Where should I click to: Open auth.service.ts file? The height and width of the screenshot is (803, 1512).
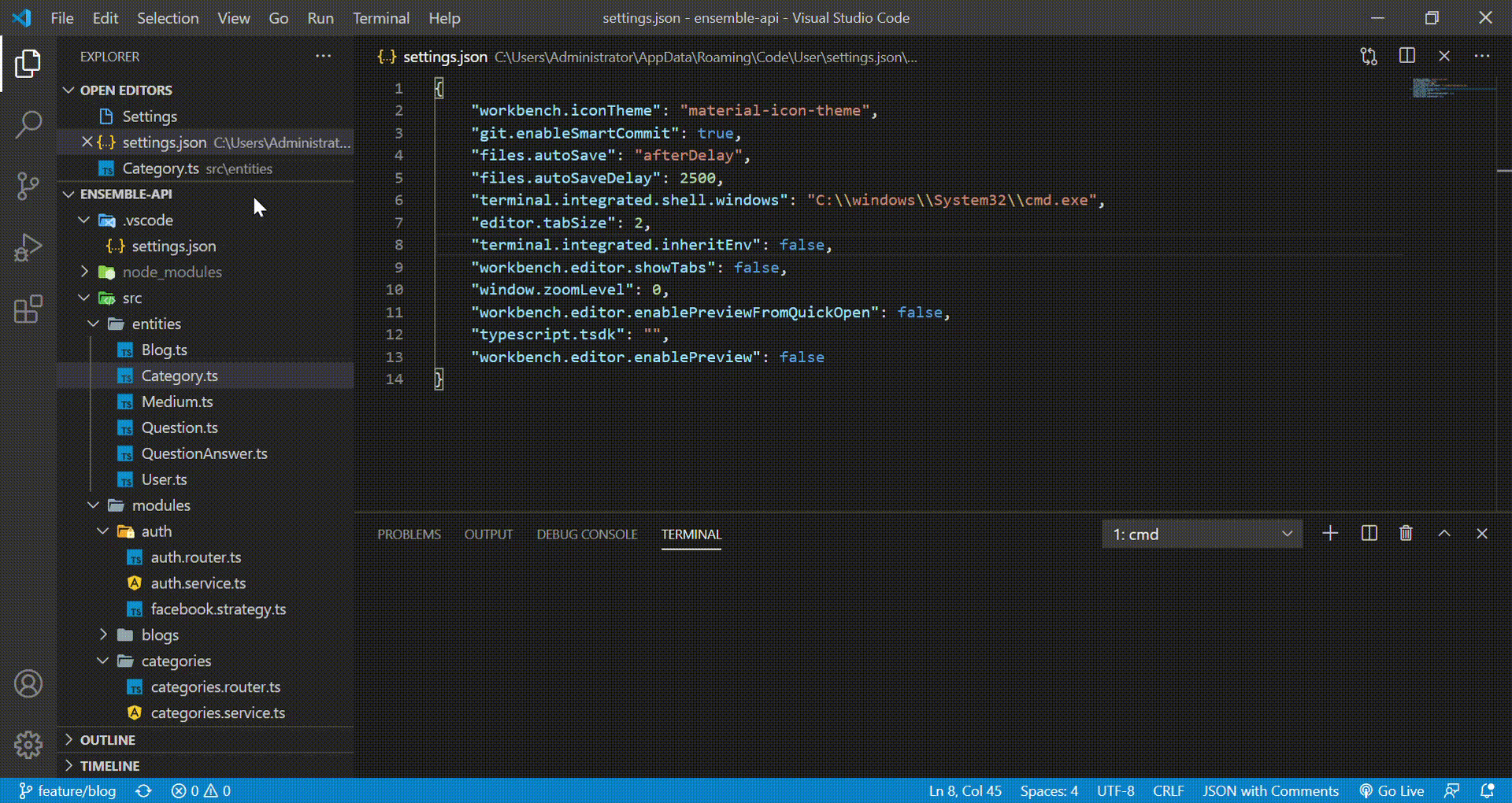pos(205,583)
